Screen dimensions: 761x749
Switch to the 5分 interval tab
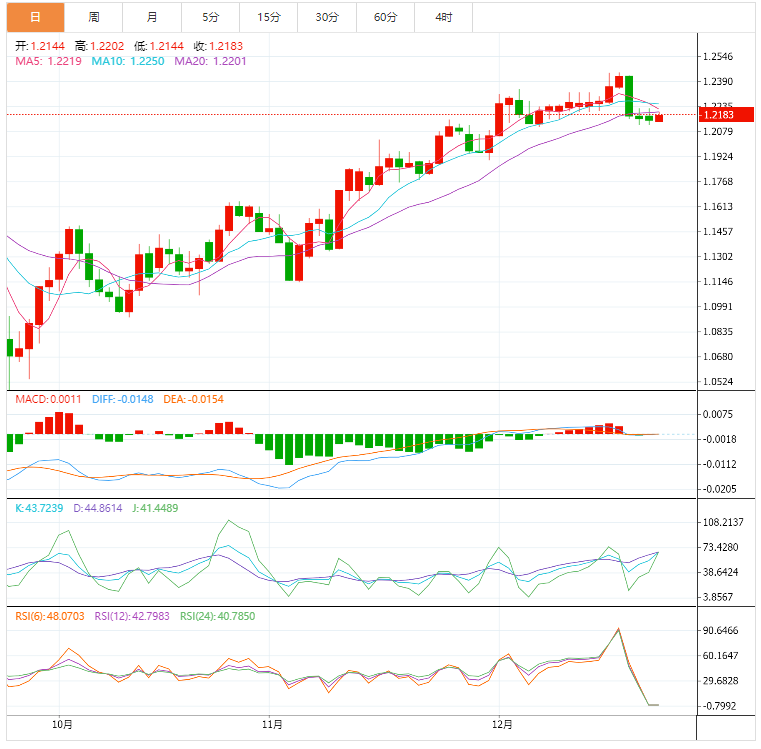pyautogui.click(x=210, y=17)
